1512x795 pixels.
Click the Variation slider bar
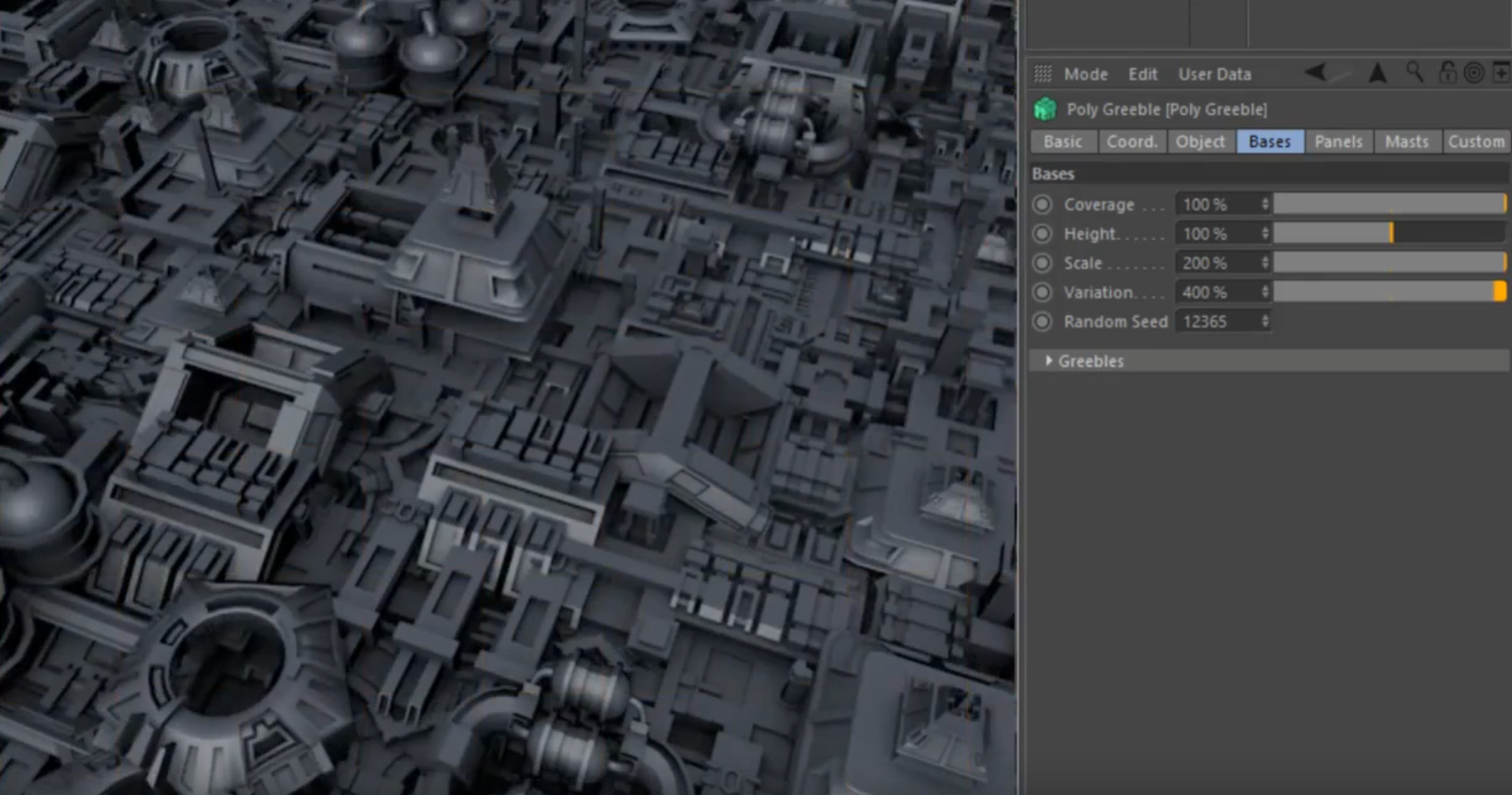click(1390, 292)
